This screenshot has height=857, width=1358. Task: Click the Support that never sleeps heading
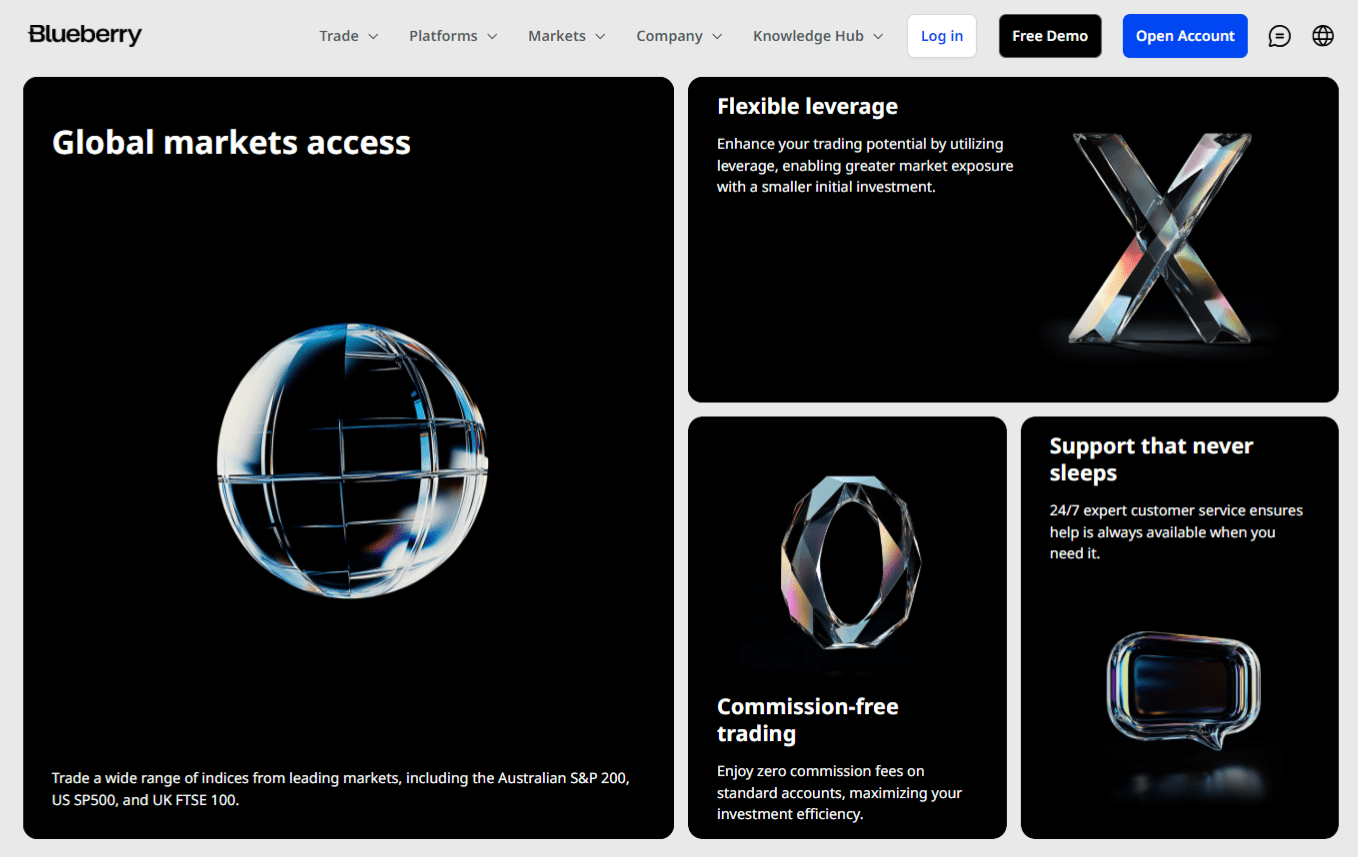pyautogui.click(x=1151, y=459)
